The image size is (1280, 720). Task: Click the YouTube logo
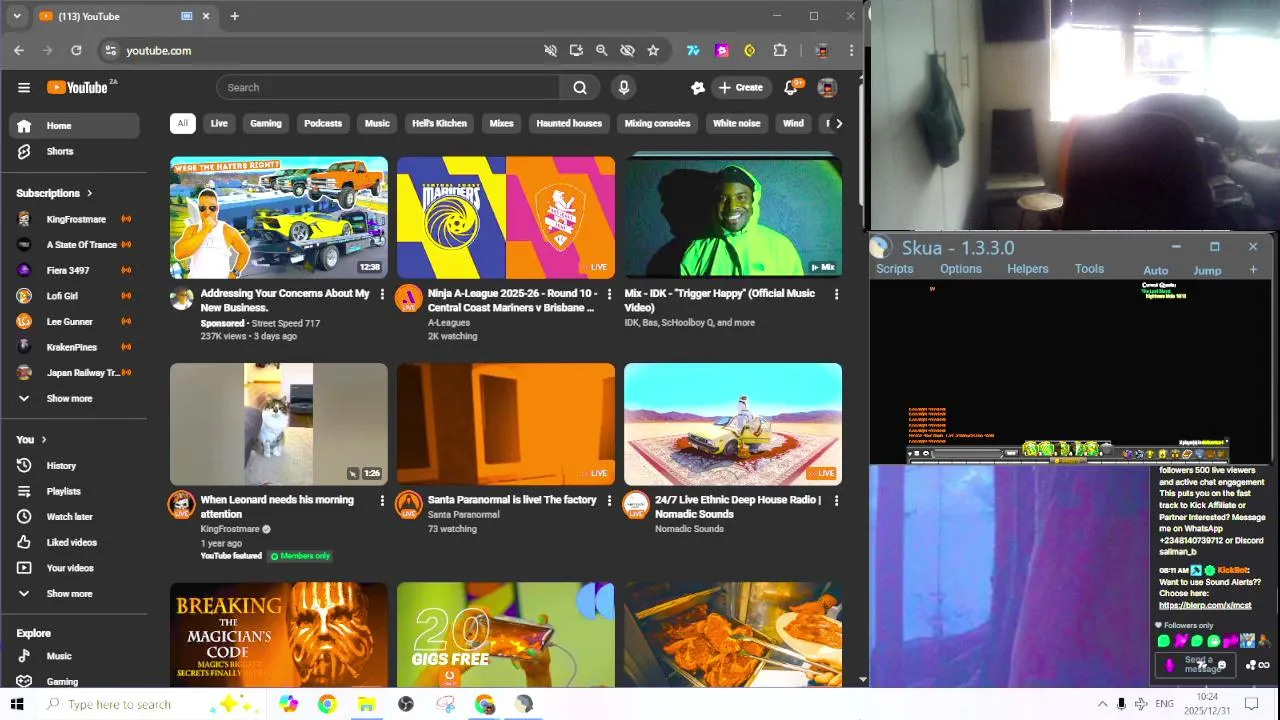click(77, 87)
